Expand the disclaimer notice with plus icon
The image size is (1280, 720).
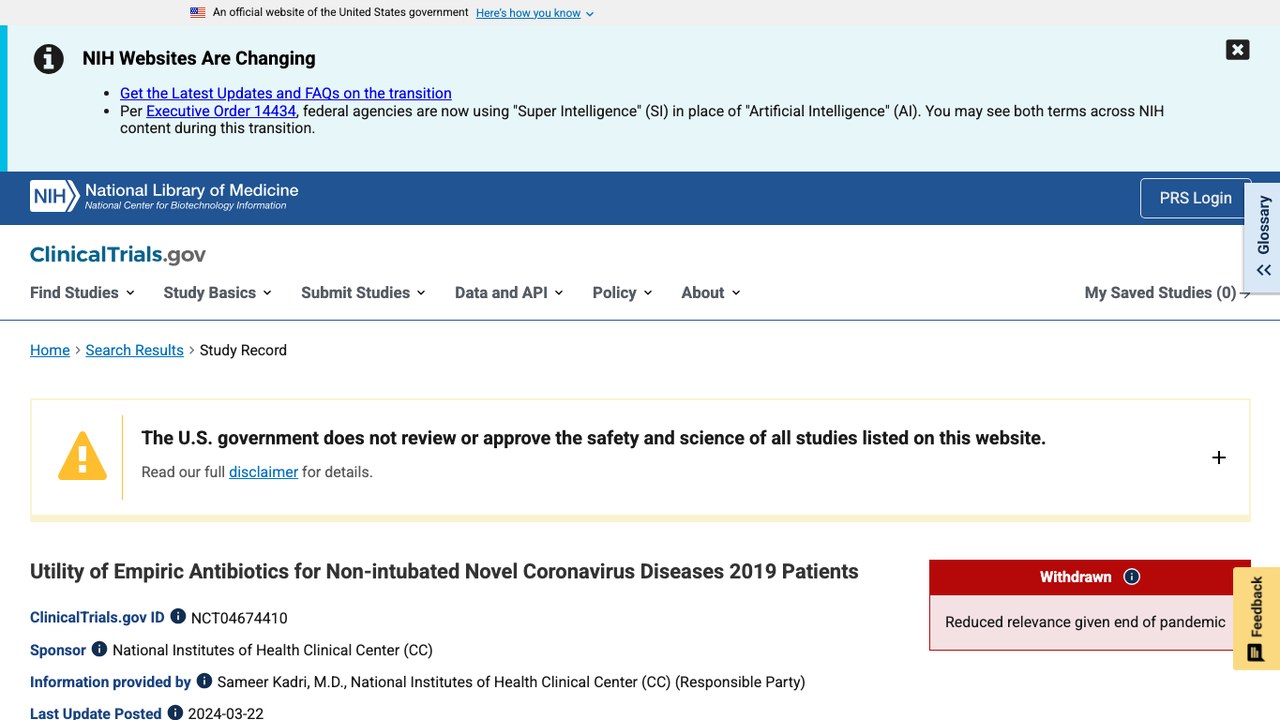coord(1219,458)
